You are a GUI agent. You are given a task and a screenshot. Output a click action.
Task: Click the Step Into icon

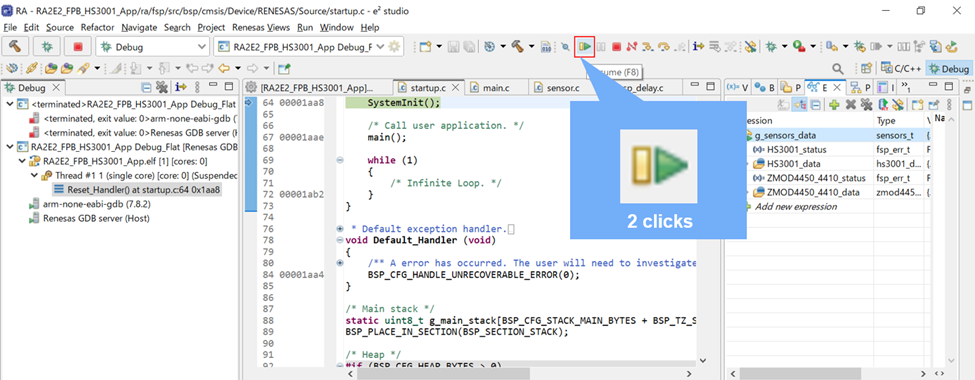pyautogui.click(x=649, y=47)
